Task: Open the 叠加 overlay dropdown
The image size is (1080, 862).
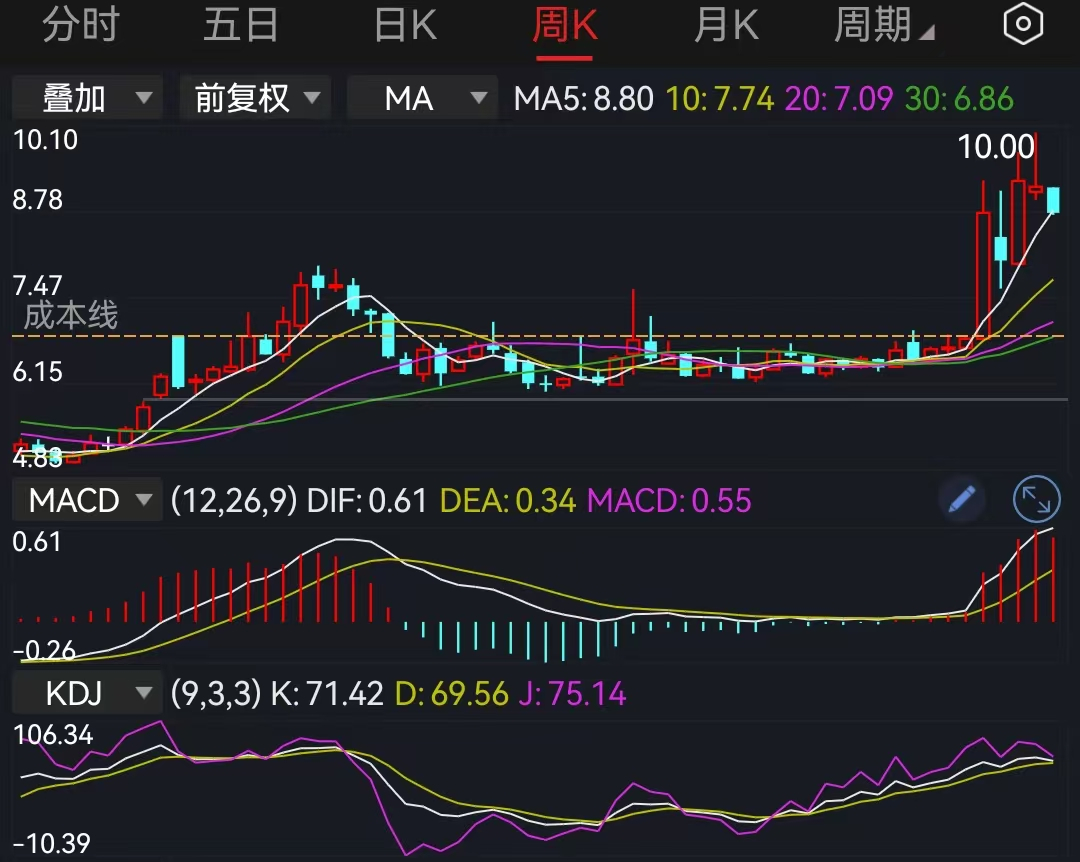Action: (x=86, y=97)
